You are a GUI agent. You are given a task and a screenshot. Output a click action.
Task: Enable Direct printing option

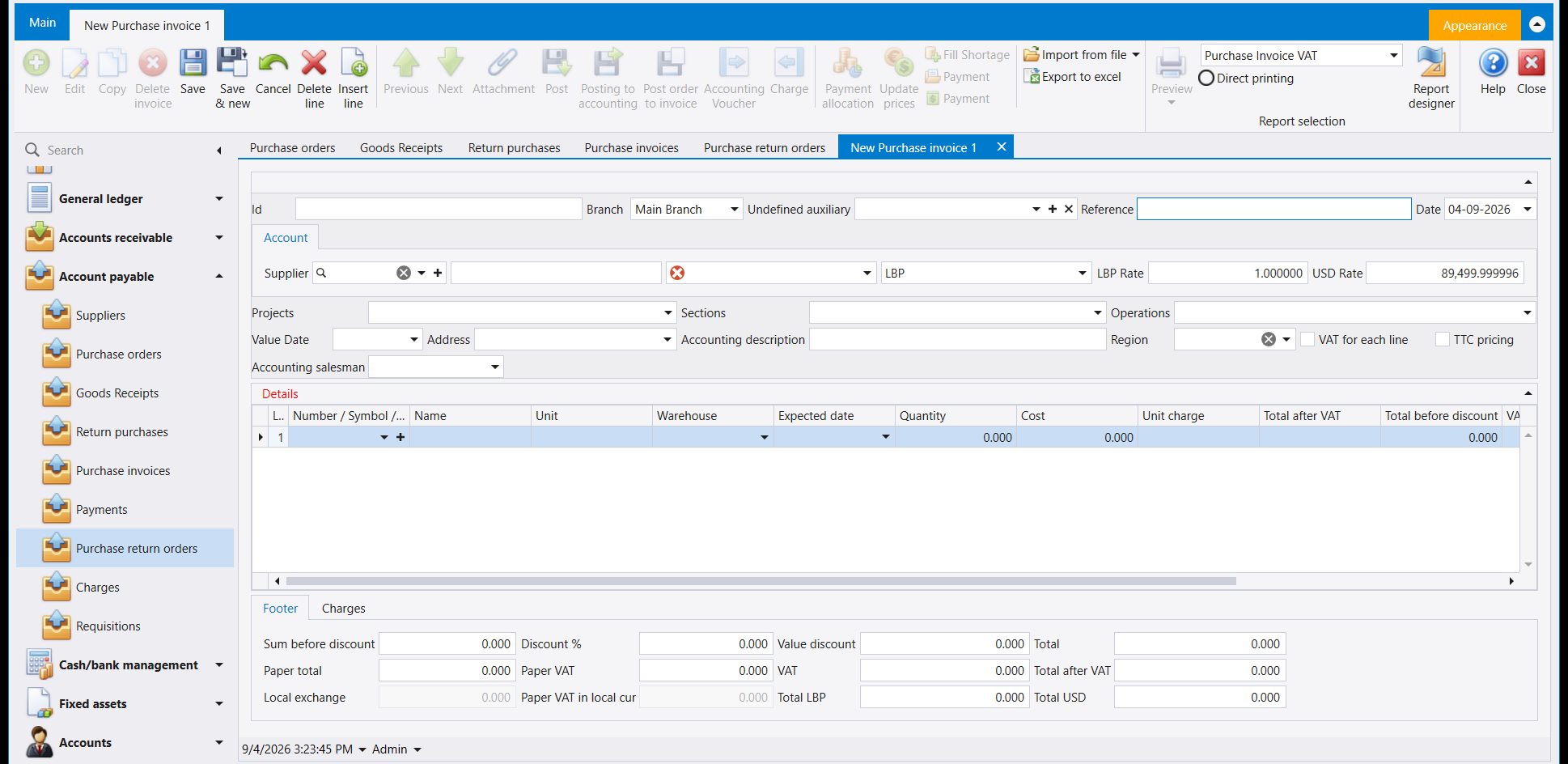(1206, 79)
